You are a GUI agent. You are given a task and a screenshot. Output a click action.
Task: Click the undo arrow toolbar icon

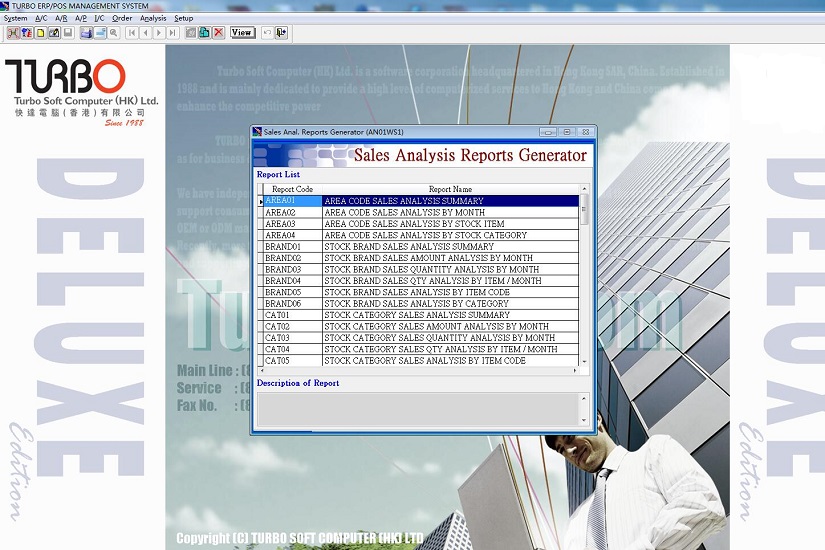coord(267,33)
